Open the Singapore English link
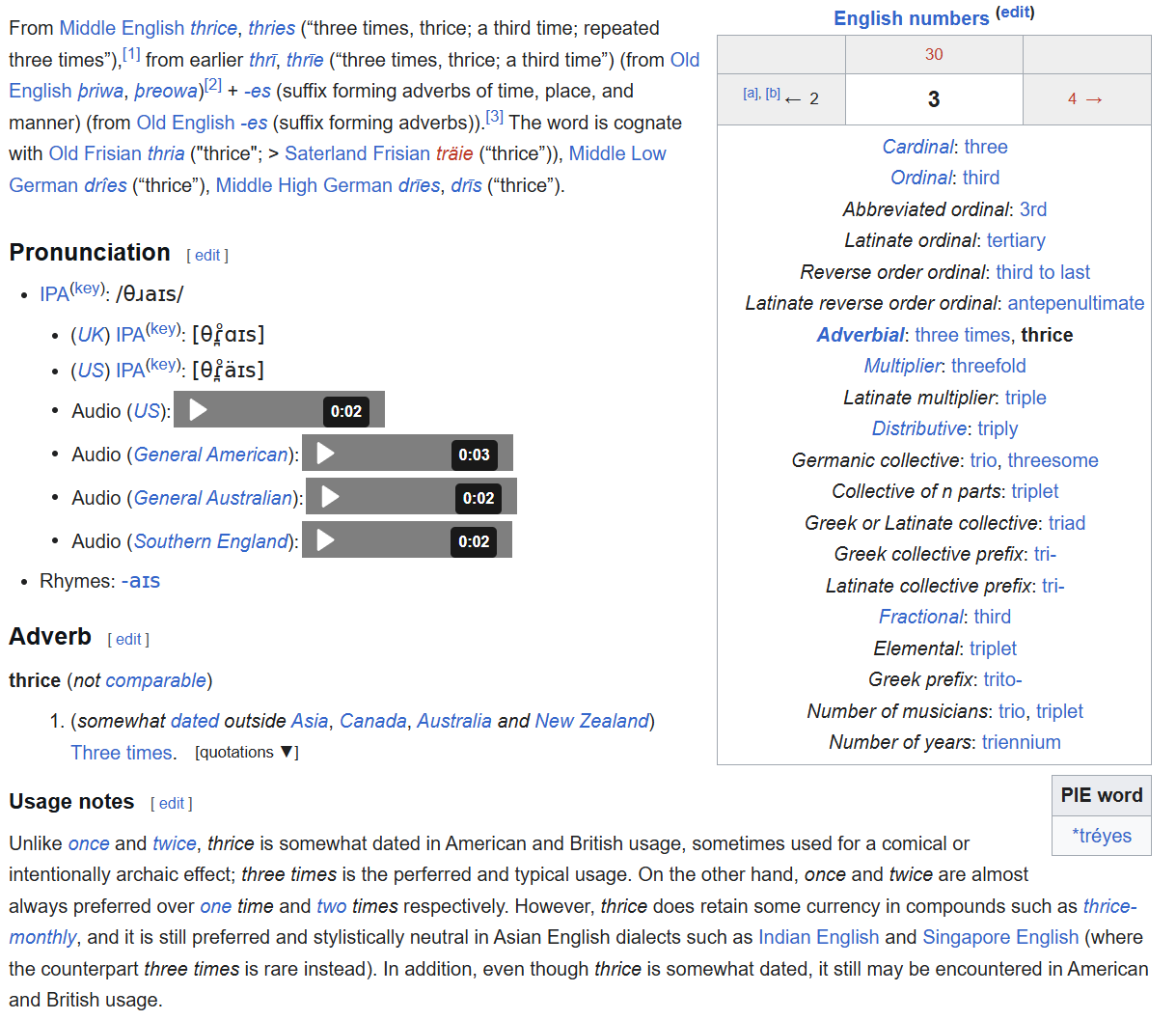1176x1020 pixels. pyautogui.click(x=1000, y=937)
